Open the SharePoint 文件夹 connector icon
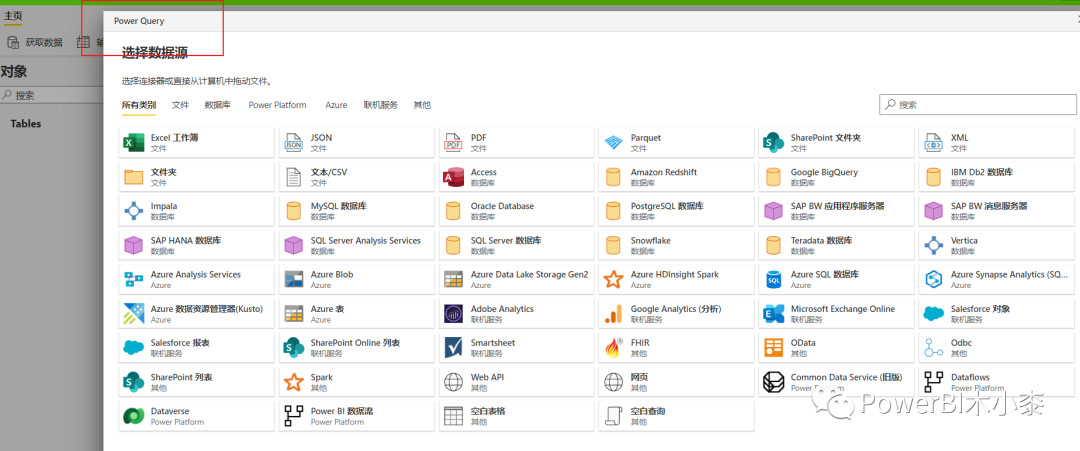 [773, 143]
